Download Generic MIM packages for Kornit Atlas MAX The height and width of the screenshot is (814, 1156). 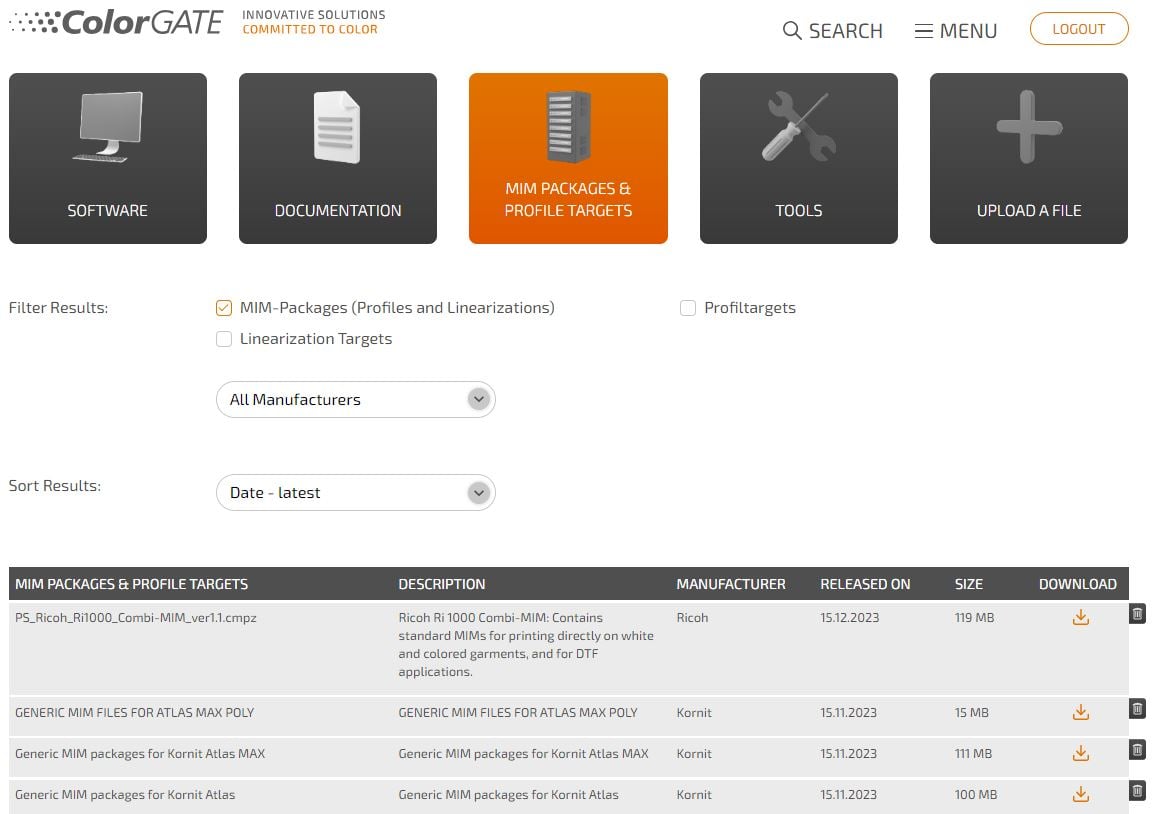1080,753
